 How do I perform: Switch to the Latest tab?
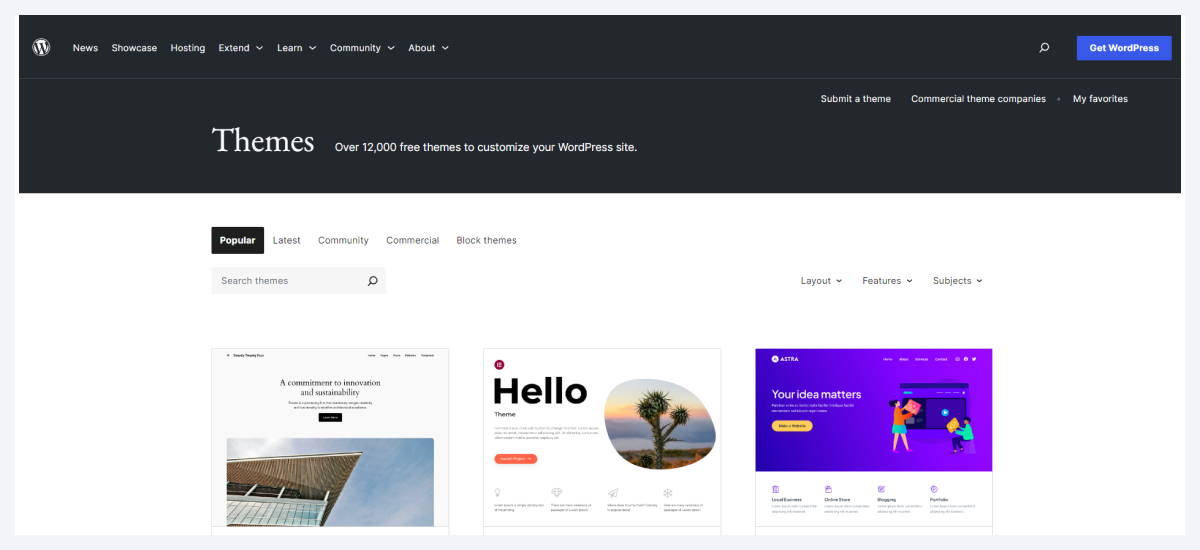(x=287, y=240)
